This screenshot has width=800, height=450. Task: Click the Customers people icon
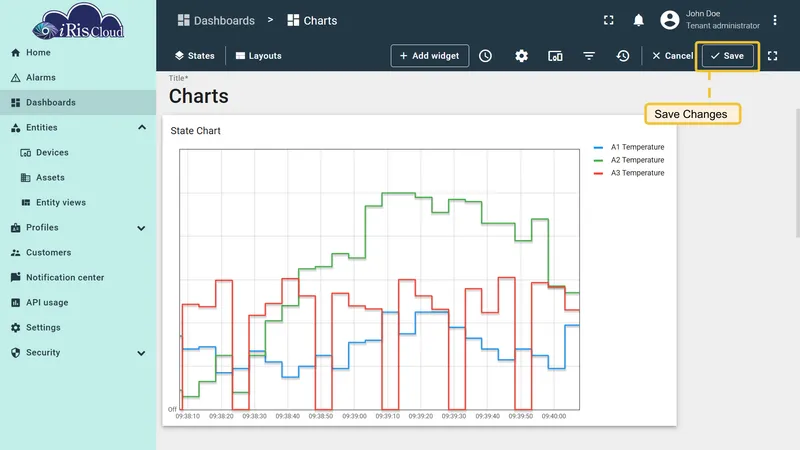click(x=15, y=253)
